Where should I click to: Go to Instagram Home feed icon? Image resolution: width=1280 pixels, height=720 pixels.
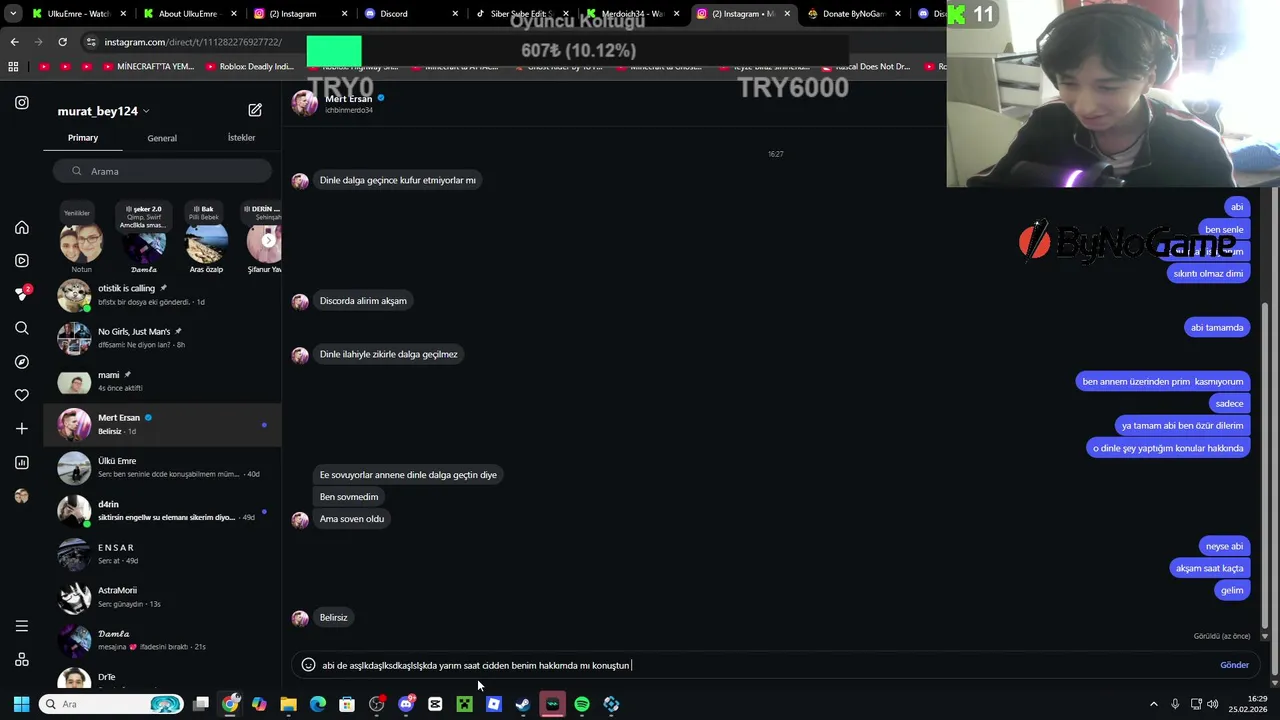[x=22, y=227]
